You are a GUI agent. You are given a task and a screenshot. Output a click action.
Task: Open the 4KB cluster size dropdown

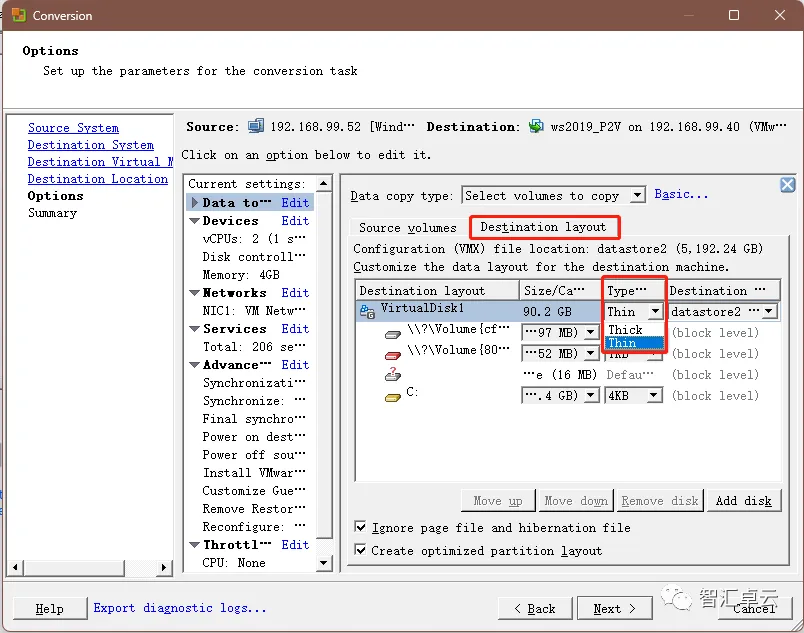click(x=653, y=395)
